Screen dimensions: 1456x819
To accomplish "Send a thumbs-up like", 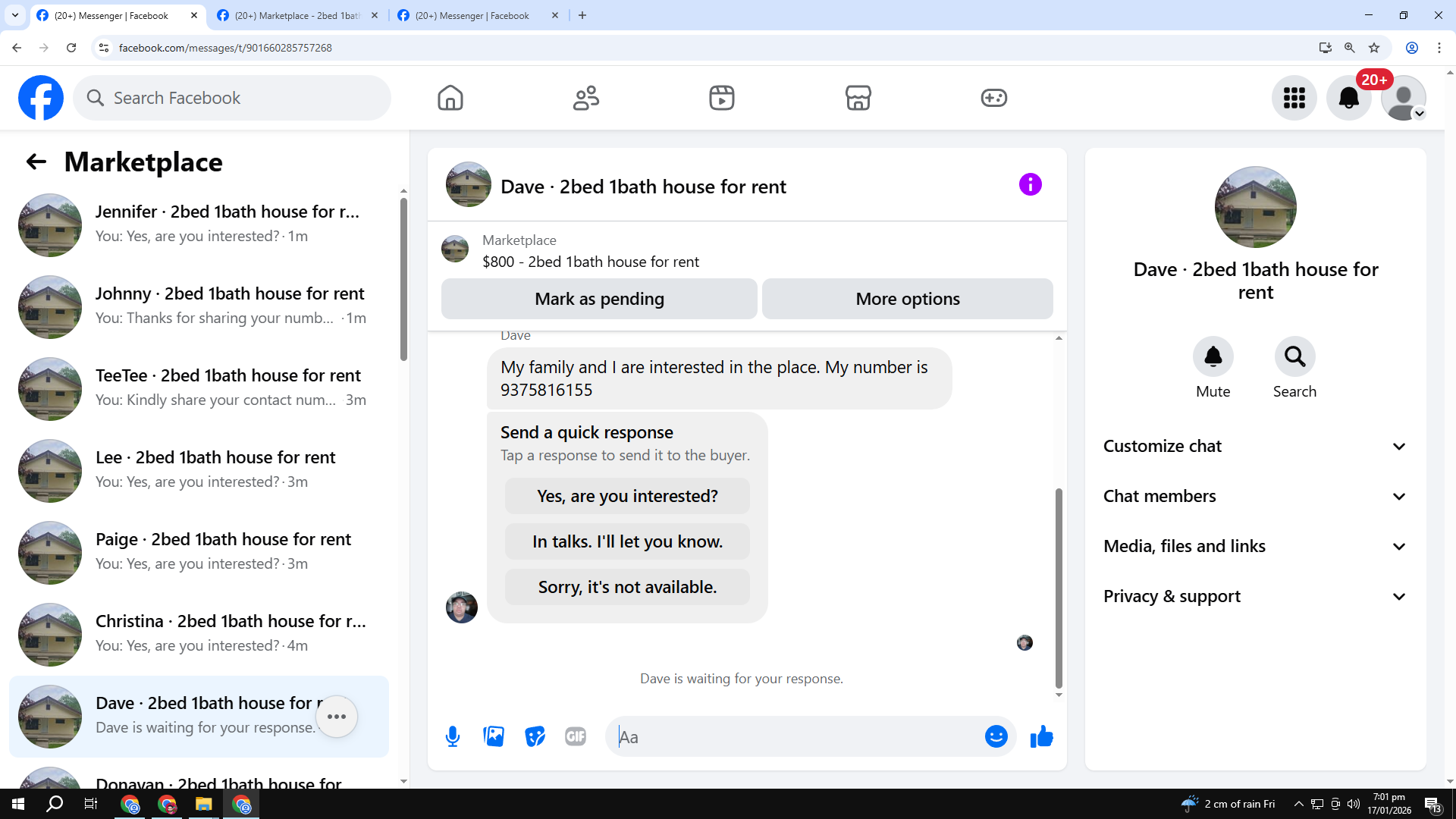I will (1042, 736).
